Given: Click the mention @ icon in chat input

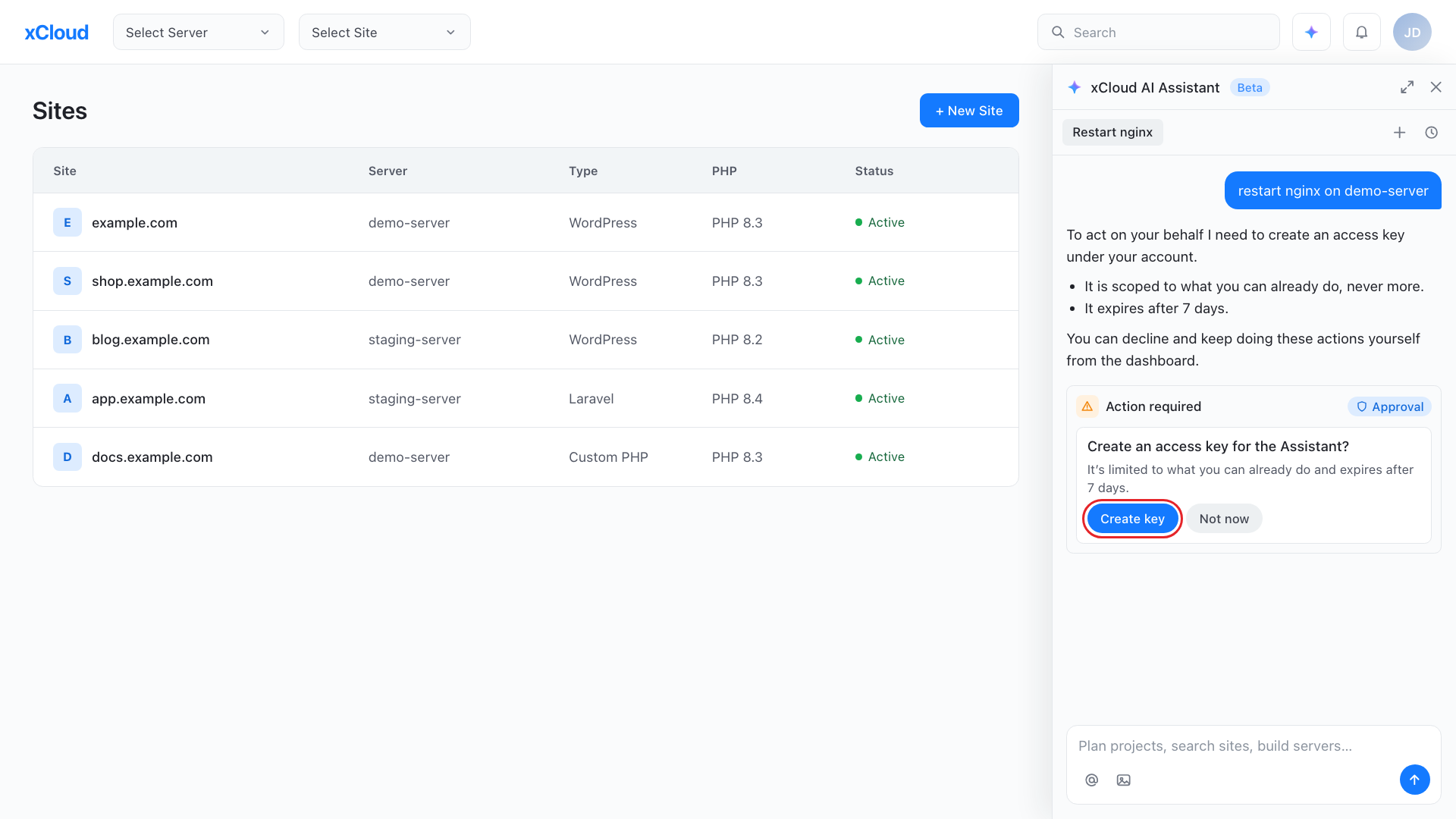Looking at the screenshot, I should tap(1091, 780).
